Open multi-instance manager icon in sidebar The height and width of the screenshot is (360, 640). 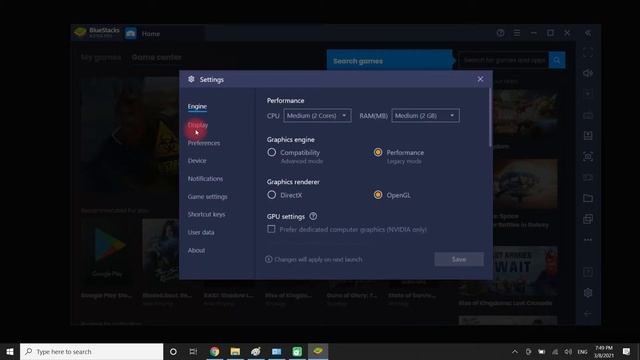588,219
